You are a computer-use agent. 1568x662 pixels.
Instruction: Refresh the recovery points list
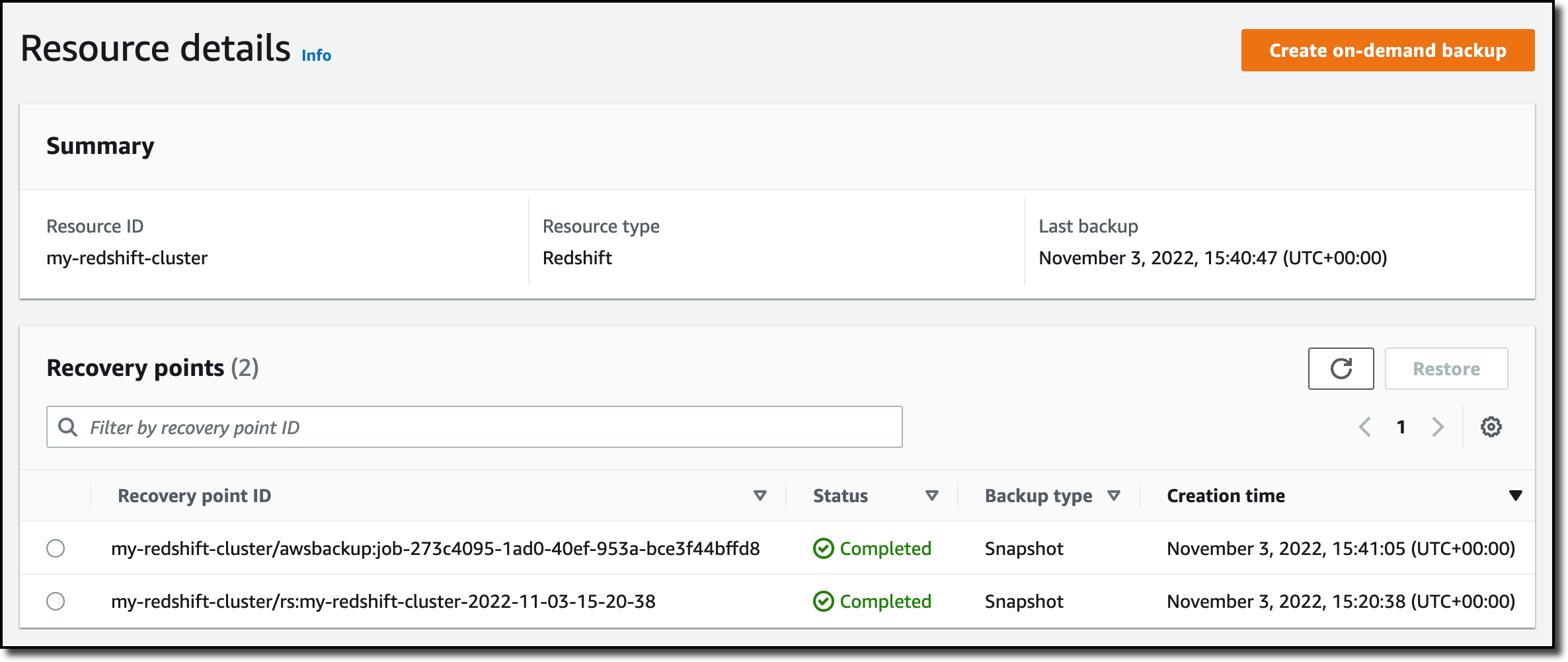click(x=1341, y=369)
